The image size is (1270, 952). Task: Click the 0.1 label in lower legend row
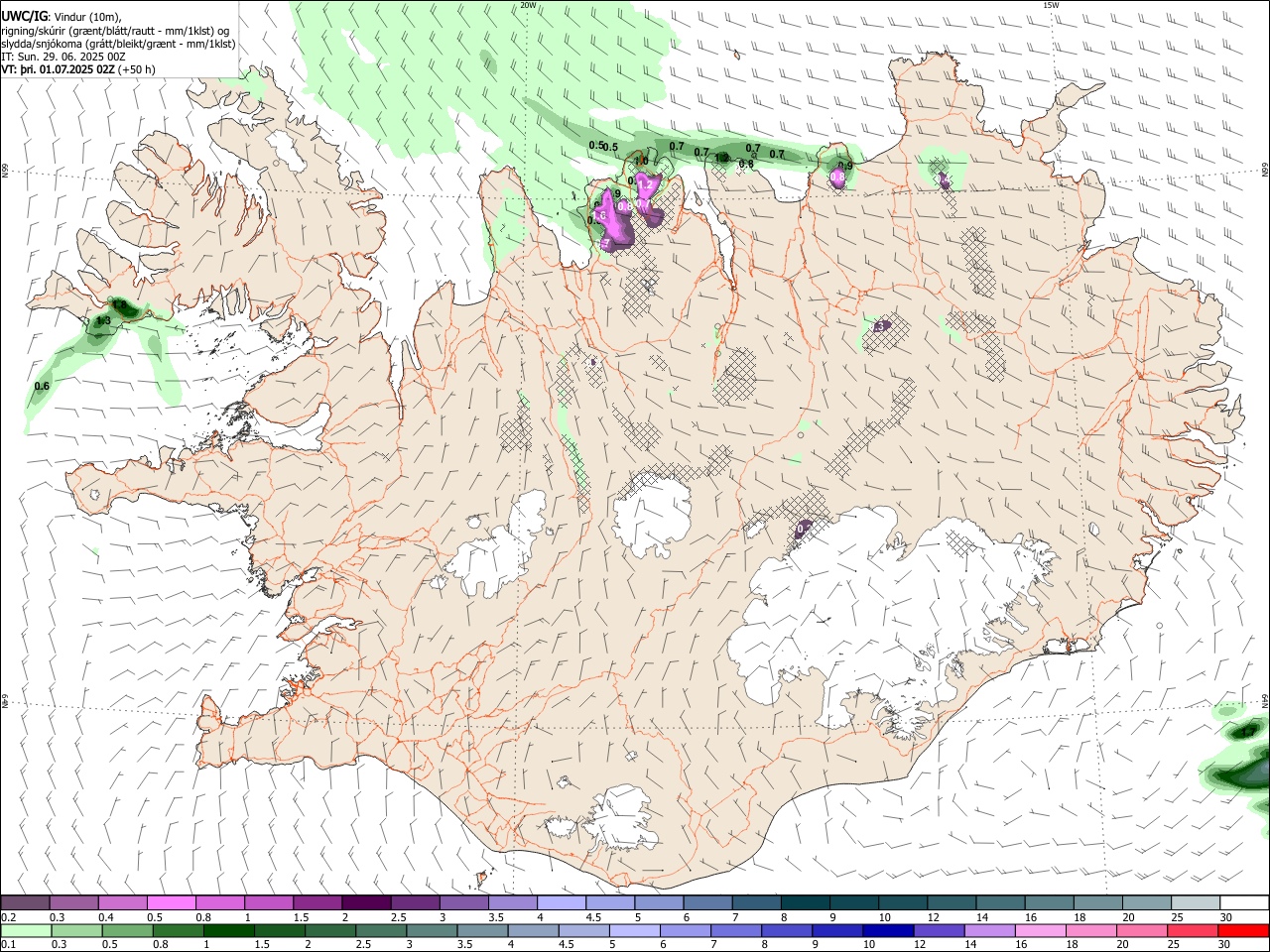click(9, 945)
